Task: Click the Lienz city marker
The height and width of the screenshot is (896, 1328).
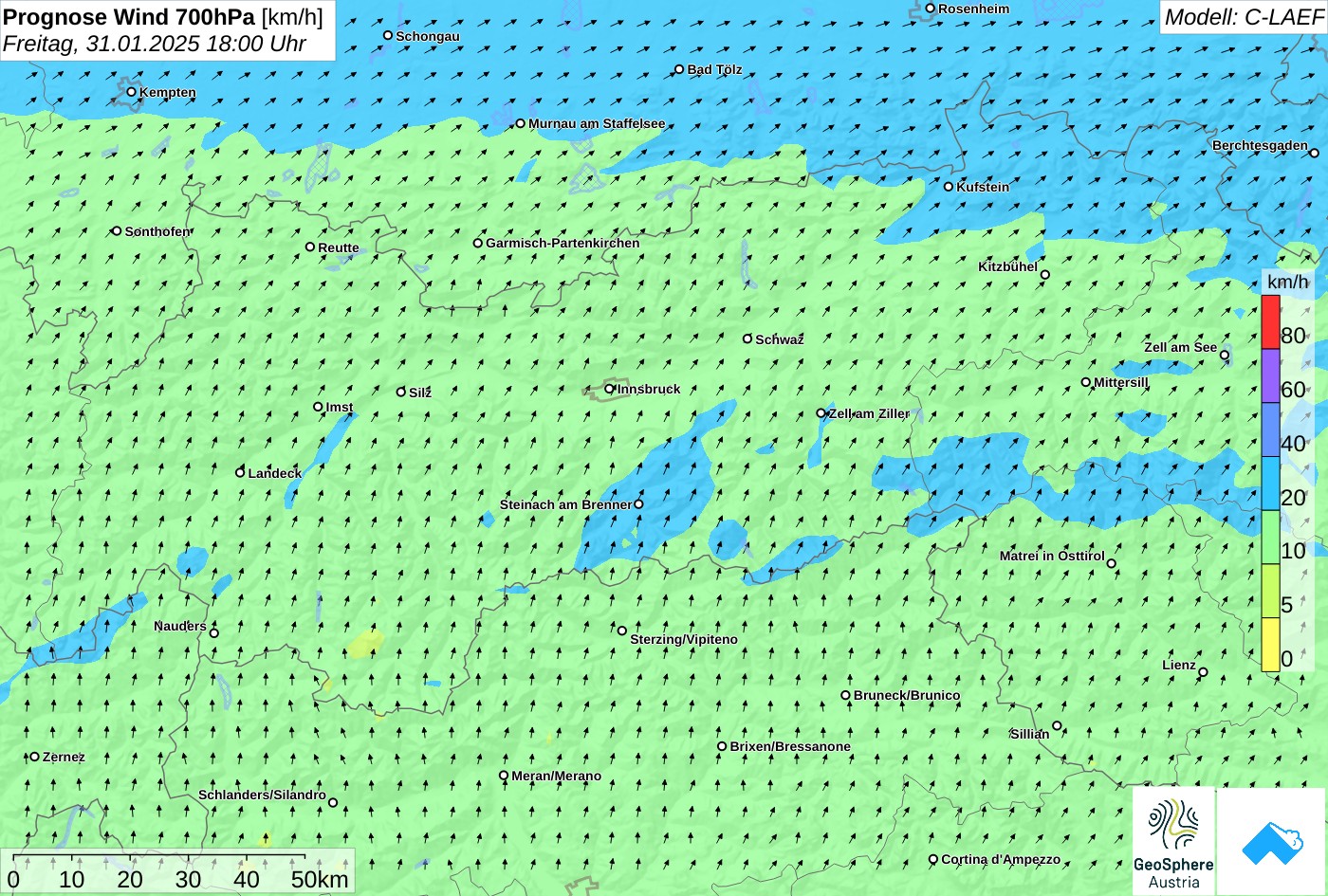Action: click(1203, 672)
